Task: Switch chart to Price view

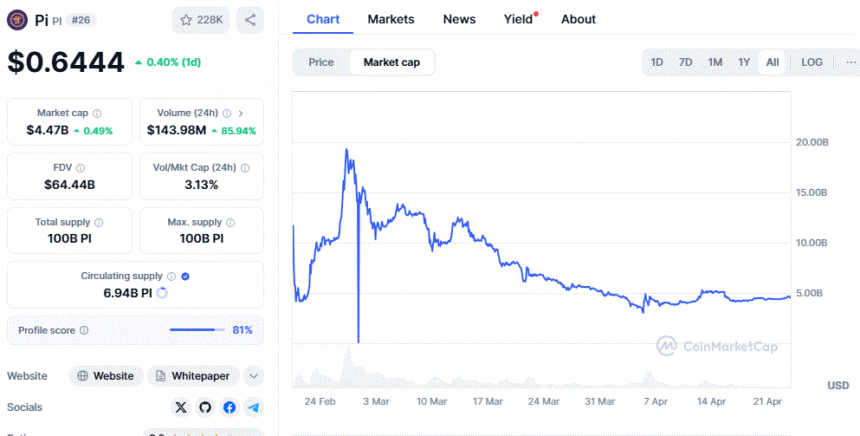Action: [321, 63]
